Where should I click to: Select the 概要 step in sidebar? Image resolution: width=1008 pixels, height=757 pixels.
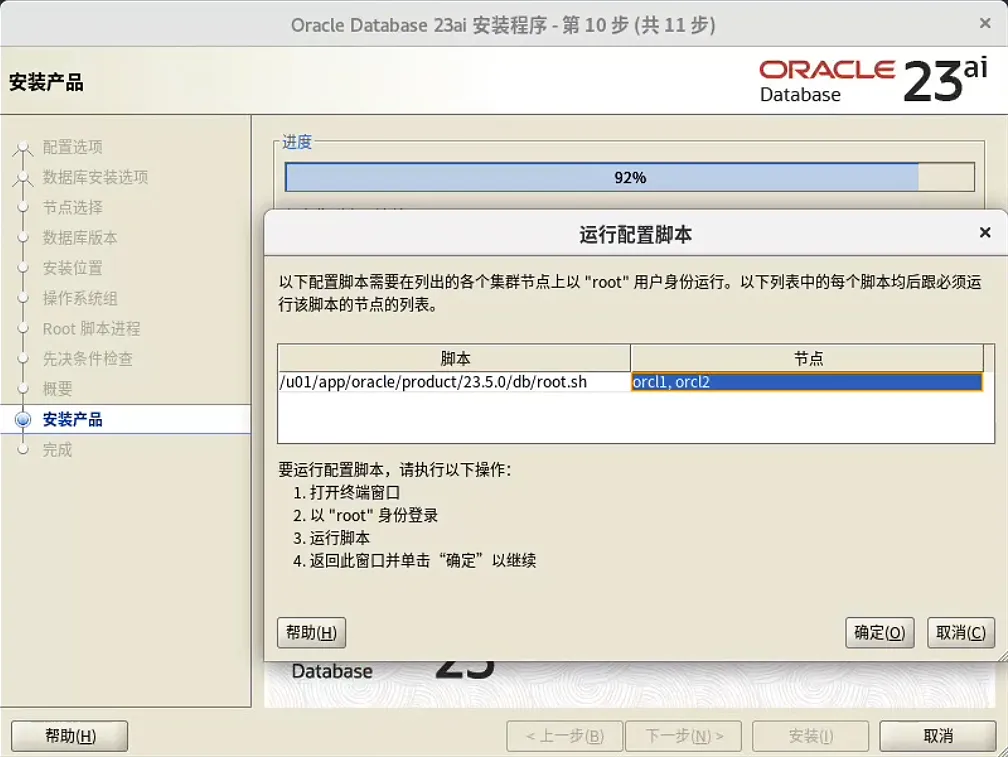[57, 389]
